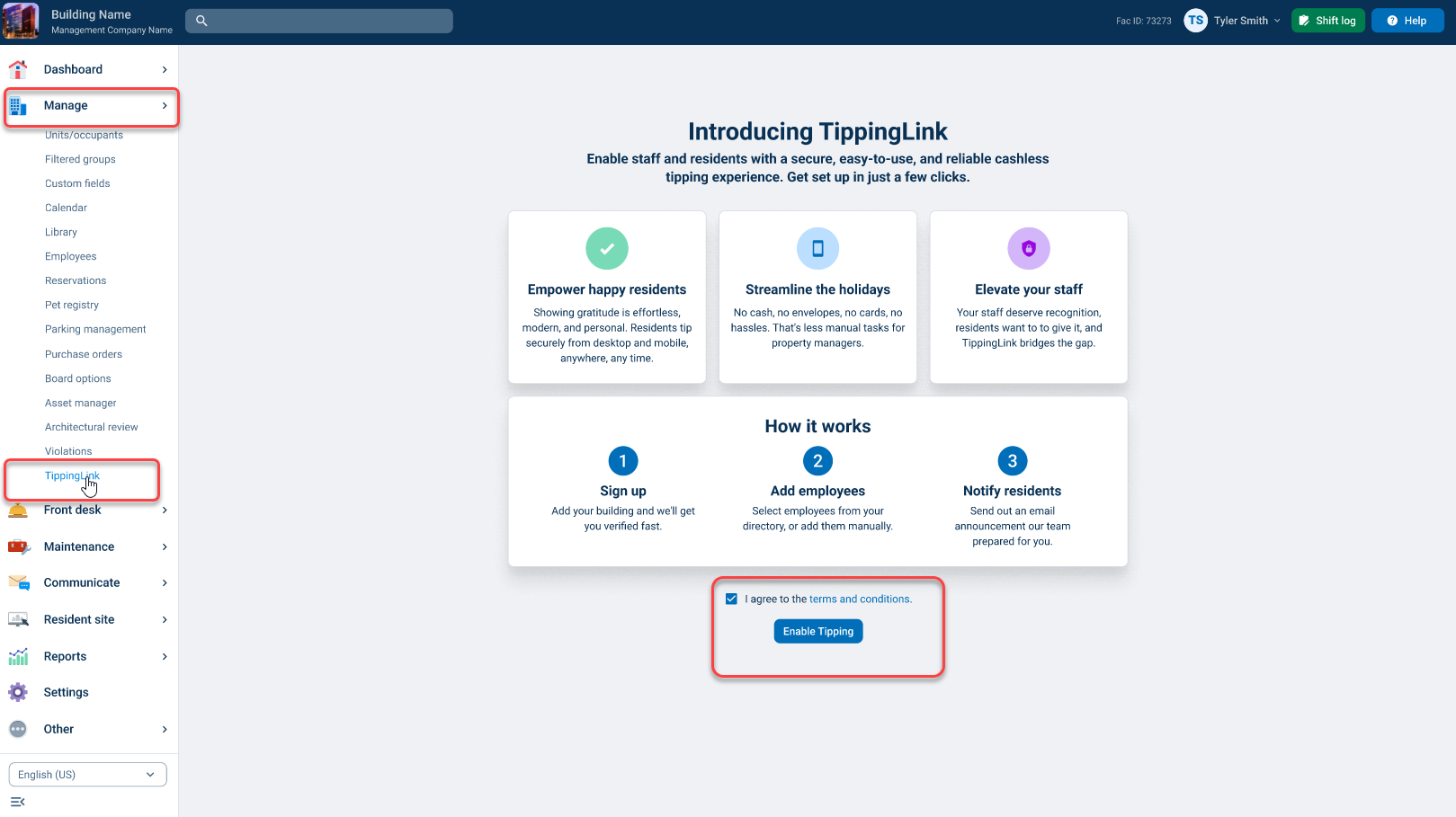Click the Introducing TippingLink heading
This screenshot has width=1456, height=817.
(817, 131)
